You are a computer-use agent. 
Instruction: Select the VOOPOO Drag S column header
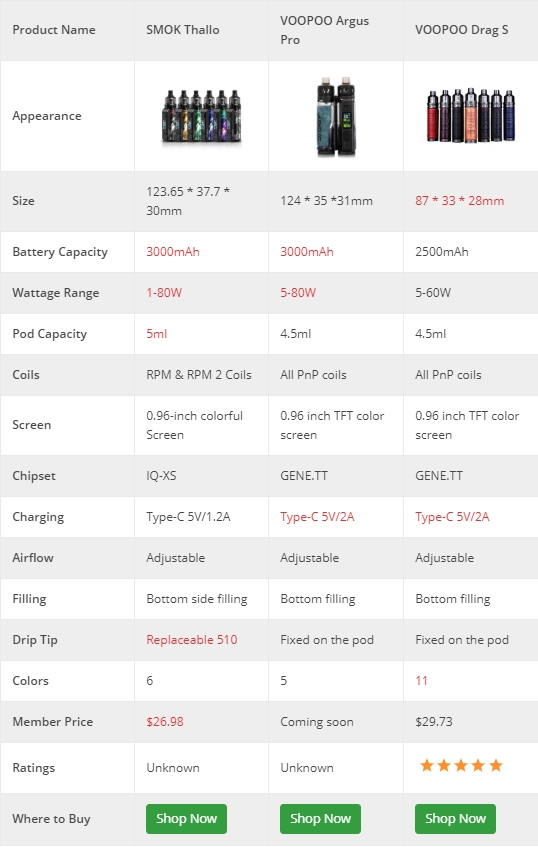click(x=461, y=30)
